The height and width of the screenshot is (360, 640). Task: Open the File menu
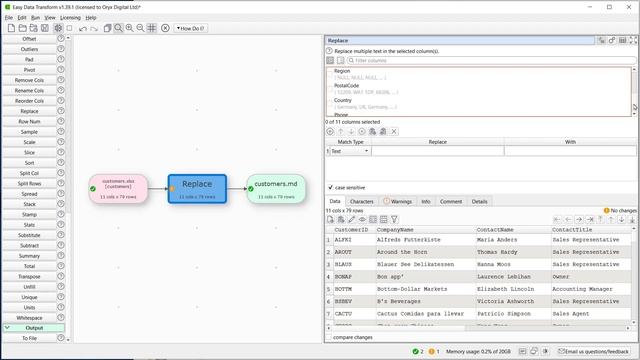pos(9,18)
